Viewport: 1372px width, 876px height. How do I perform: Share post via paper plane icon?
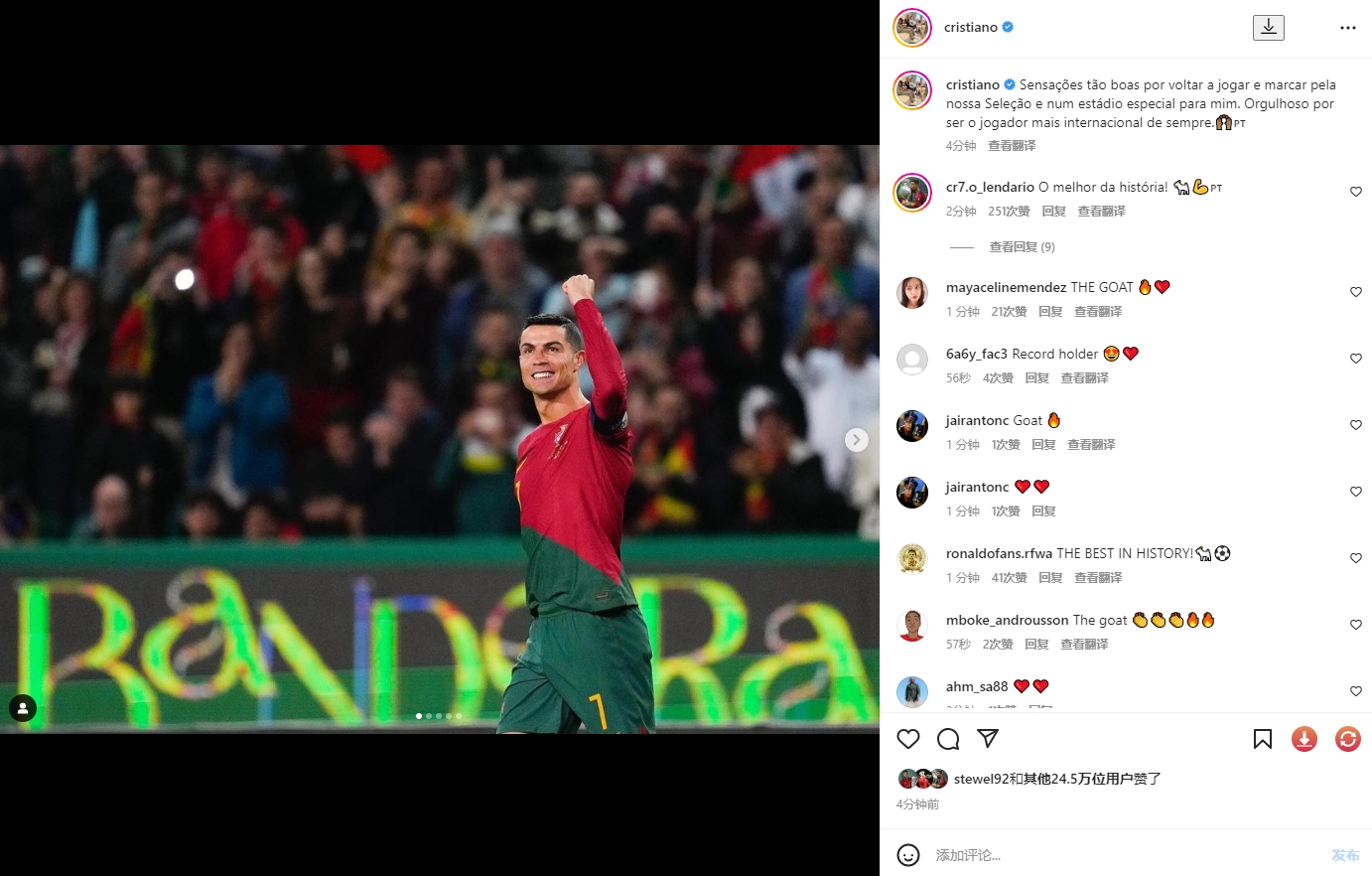[987, 739]
